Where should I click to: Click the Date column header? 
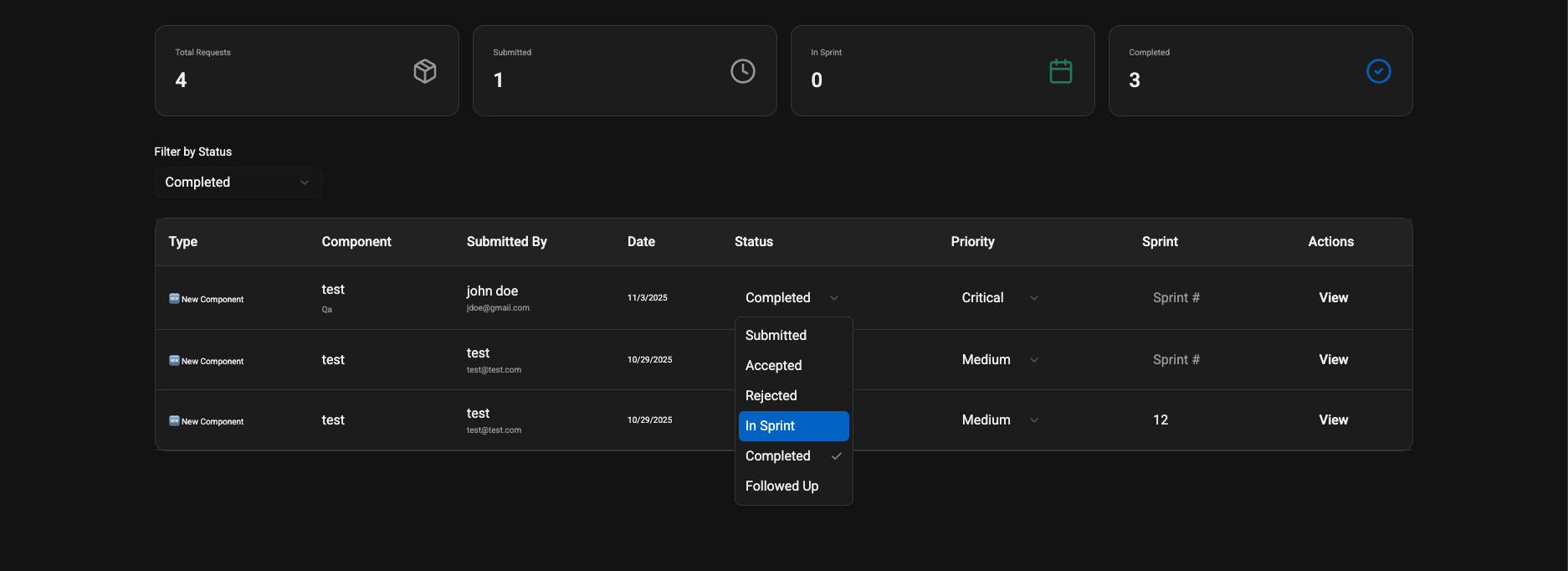tap(641, 242)
